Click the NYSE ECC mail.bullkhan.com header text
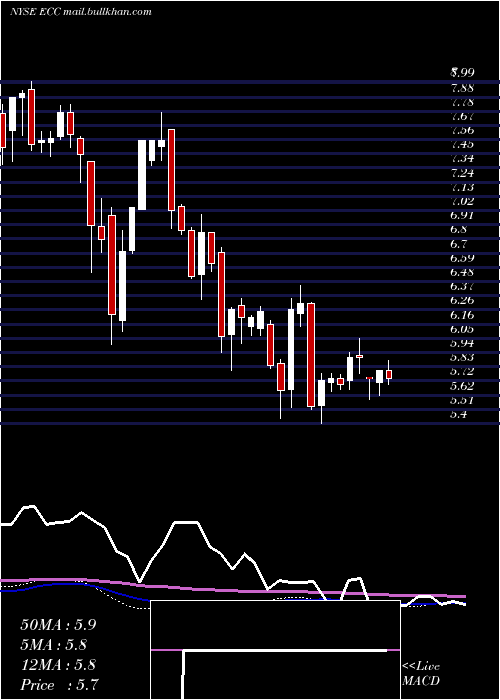The height and width of the screenshot is (700, 500). coord(80,12)
